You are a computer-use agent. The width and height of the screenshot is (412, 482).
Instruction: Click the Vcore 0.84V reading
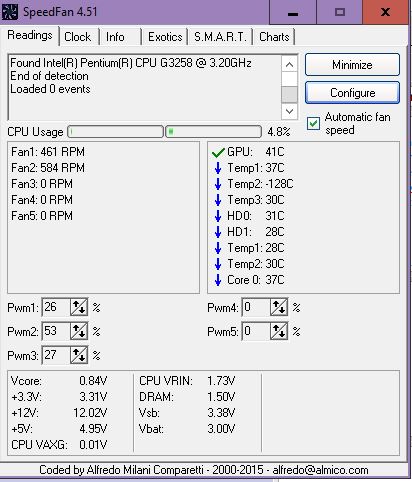(x=59, y=381)
